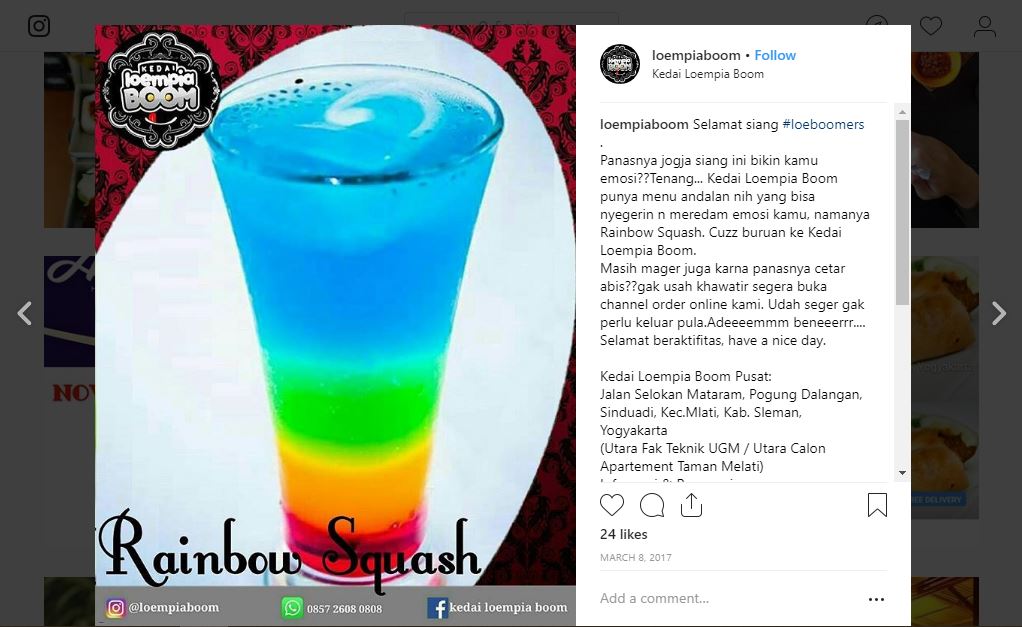The height and width of the screenshot is (627, 1022).
Task: Open the more options three-dot menu
Action: coord(877,599)
